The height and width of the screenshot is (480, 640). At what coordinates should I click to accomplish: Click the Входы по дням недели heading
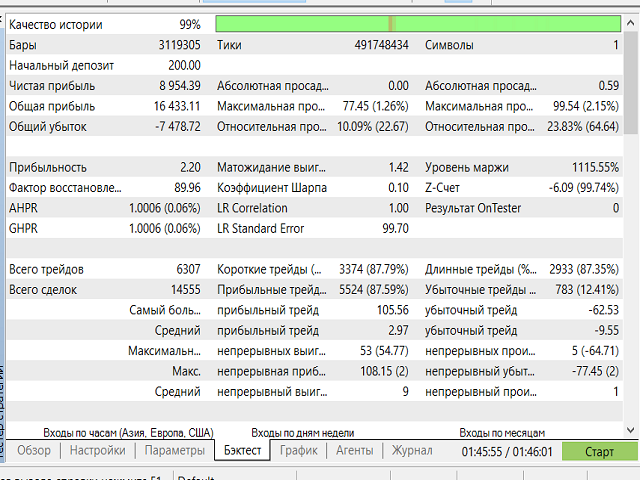[303, 433]
